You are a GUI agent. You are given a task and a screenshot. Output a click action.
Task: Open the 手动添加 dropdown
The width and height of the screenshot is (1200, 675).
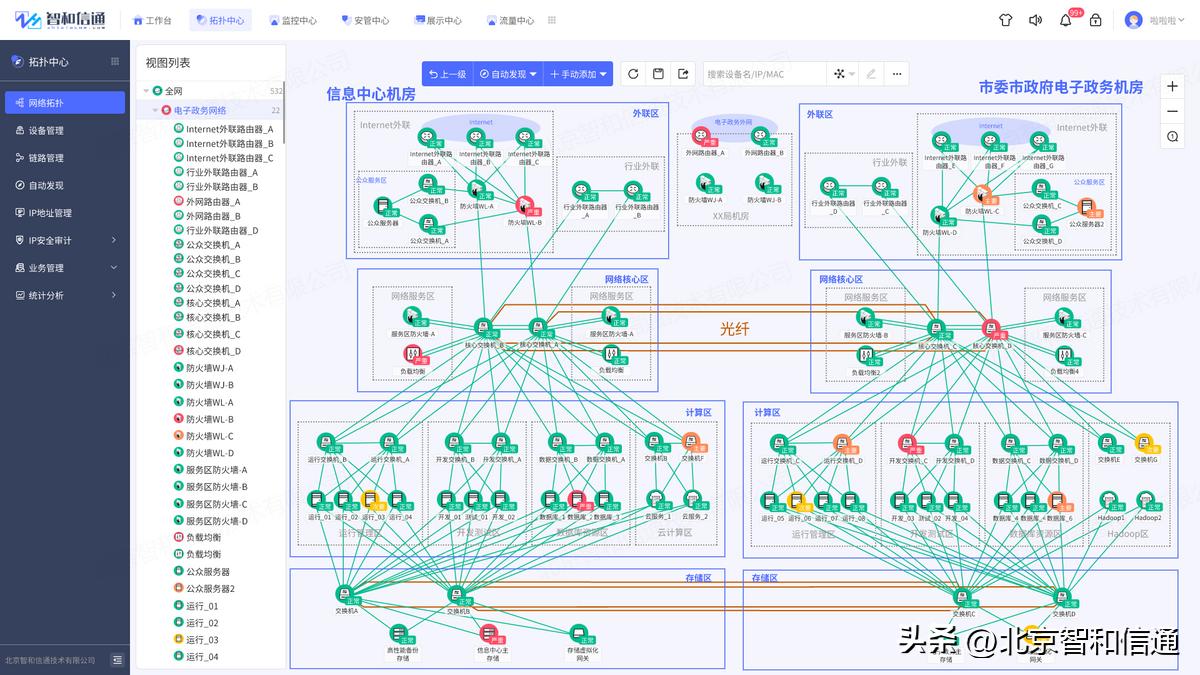(x=575, y=73)
